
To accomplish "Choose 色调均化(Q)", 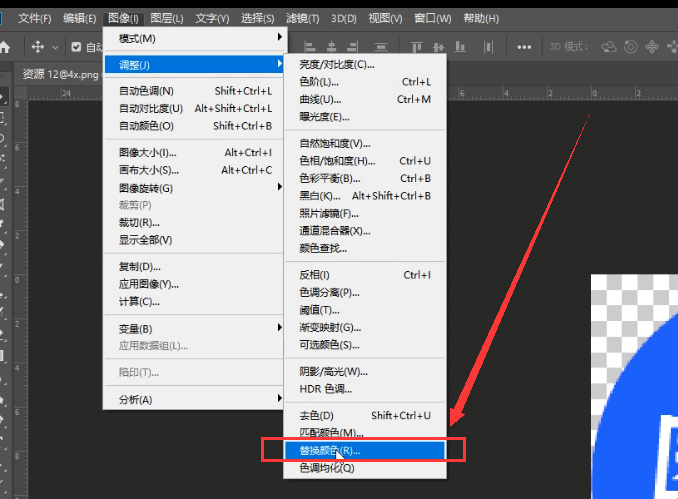I will (x=365, y=468).
